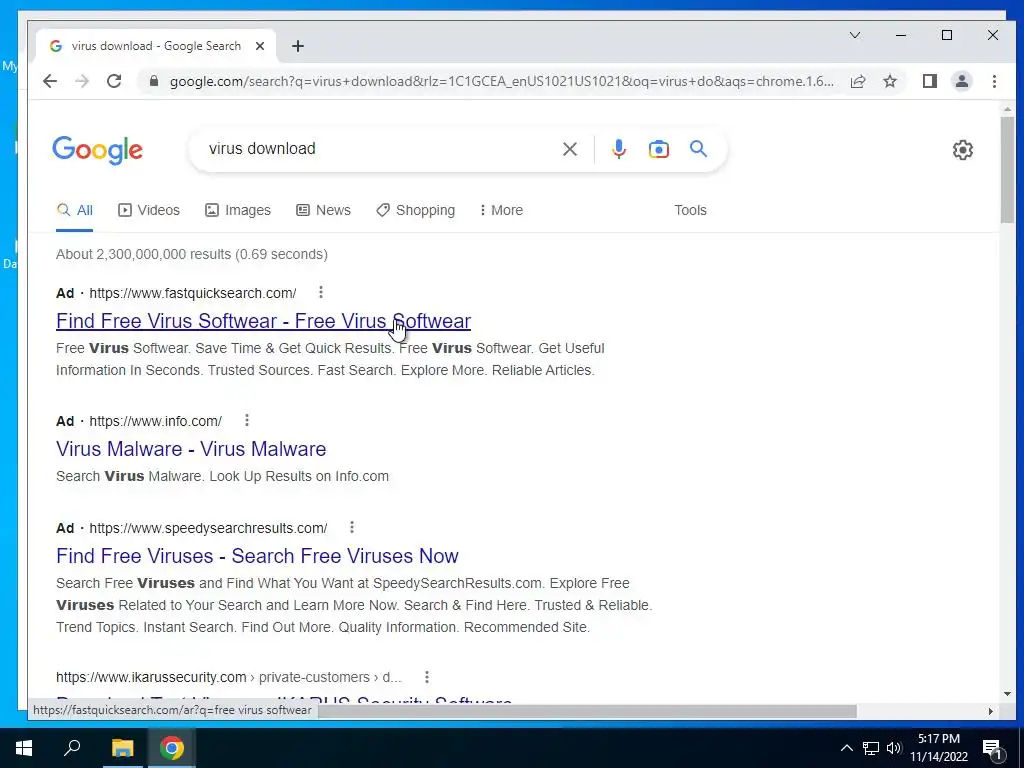Open volume speaker tray icon
The width and height of the screenshot is (1024, 768).
894,748
